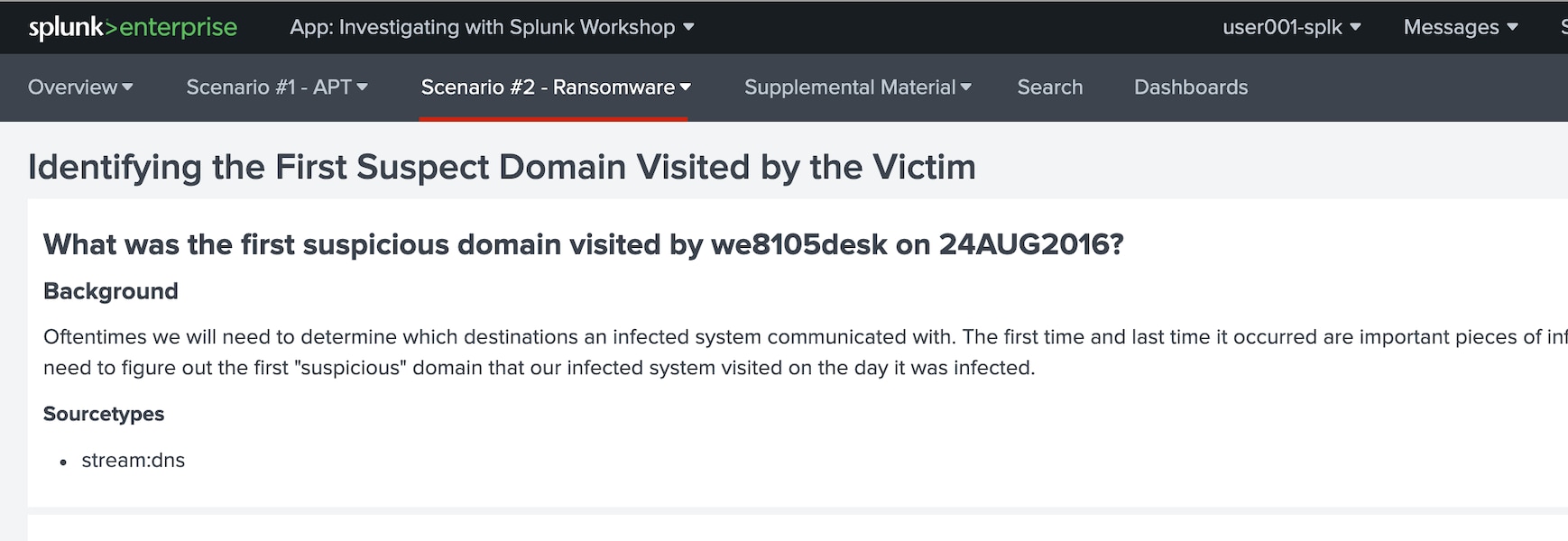The image size is (1568, 541).
Task: Go to the Search page
Action: point(1050,87)
